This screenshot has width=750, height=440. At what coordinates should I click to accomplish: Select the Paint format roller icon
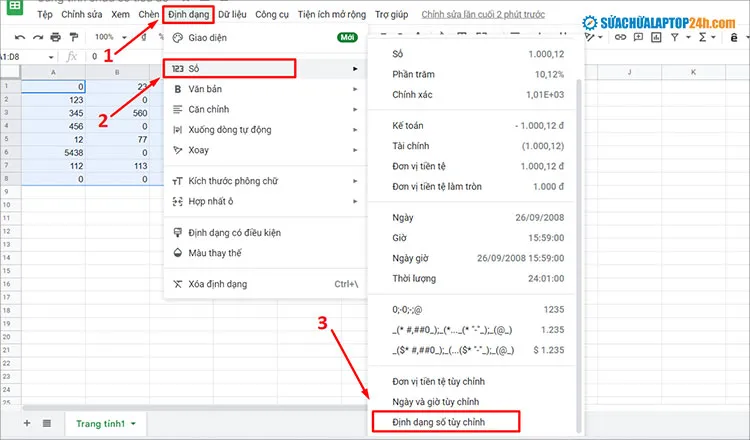pos(74,37)
